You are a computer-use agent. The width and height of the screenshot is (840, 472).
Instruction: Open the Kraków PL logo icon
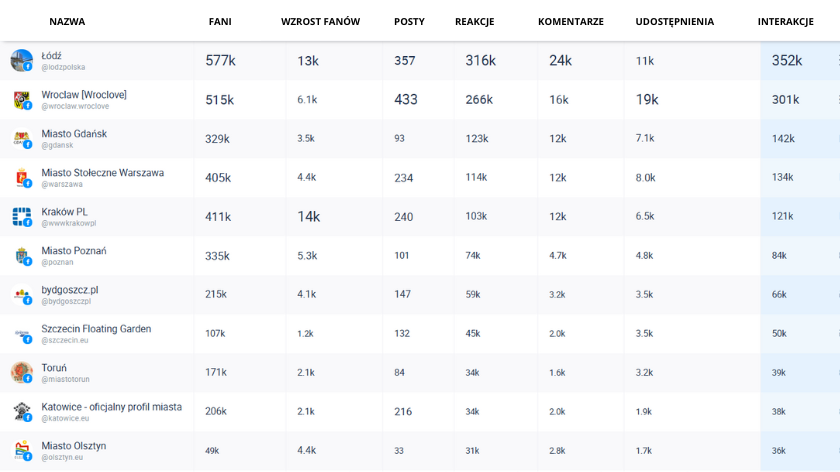(21, 216)
